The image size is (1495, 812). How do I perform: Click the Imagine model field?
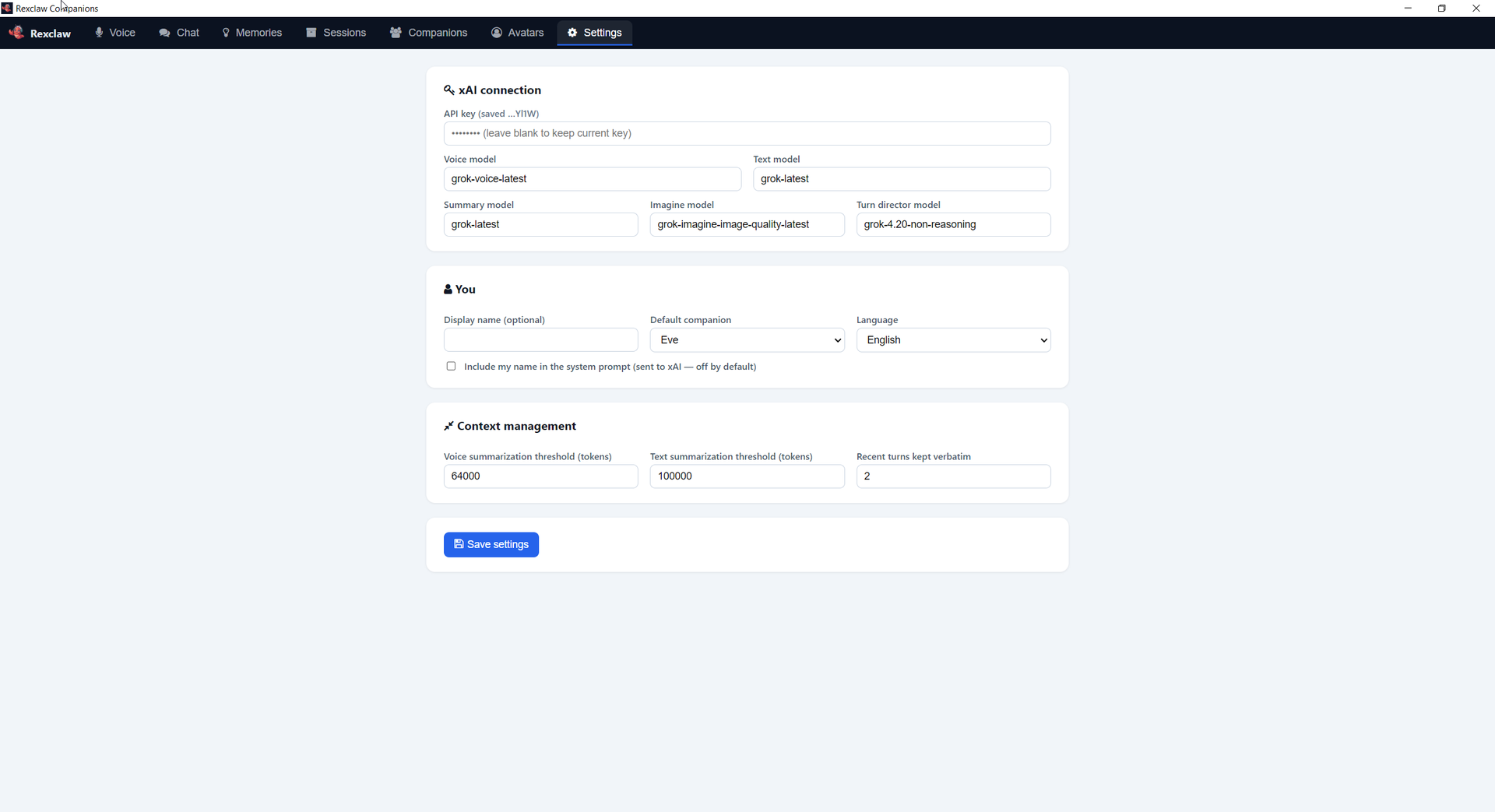point(747,225)
